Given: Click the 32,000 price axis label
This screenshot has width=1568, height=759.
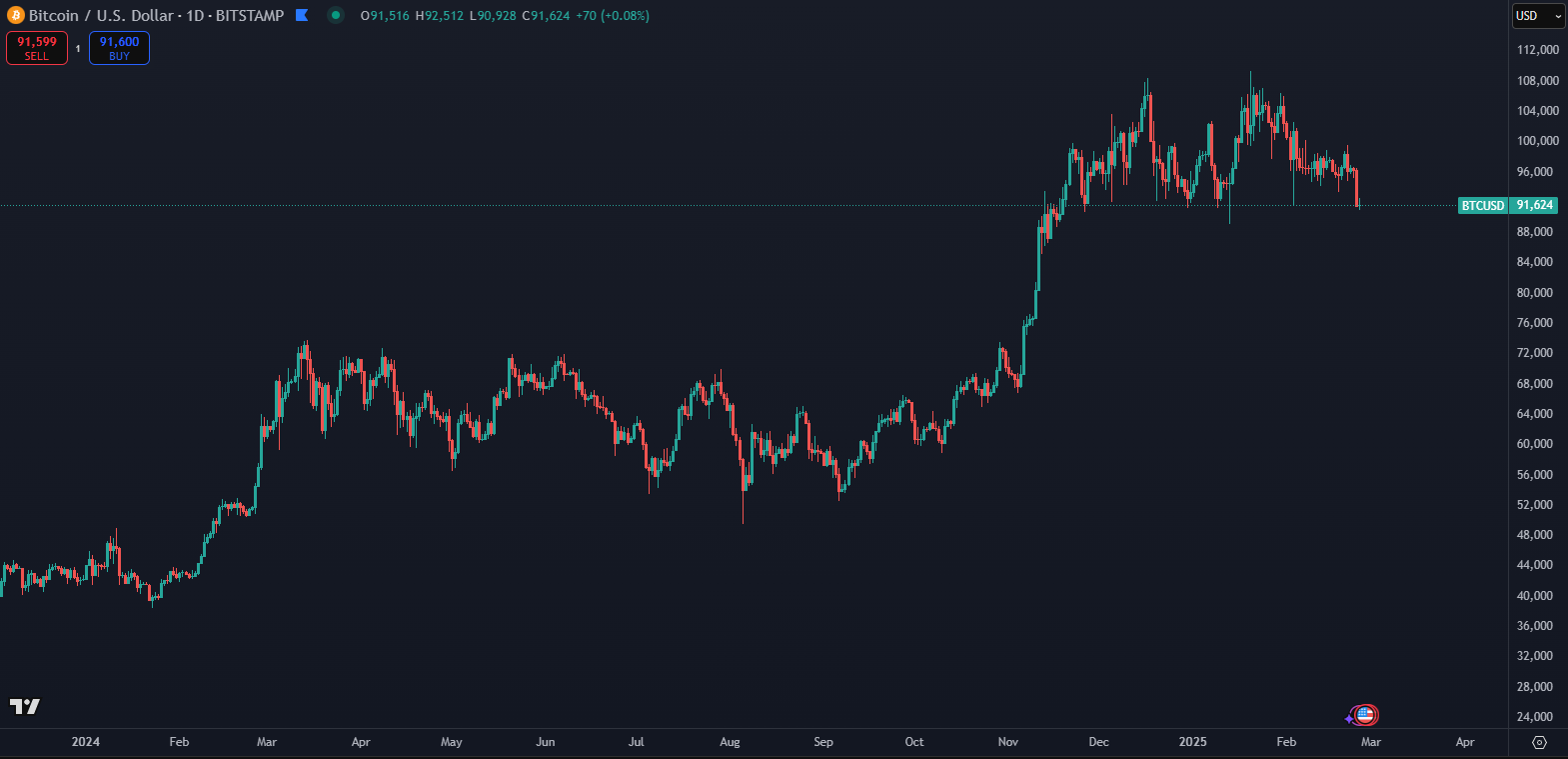Looking at the screenshot, I should [x=1535, y=656].
